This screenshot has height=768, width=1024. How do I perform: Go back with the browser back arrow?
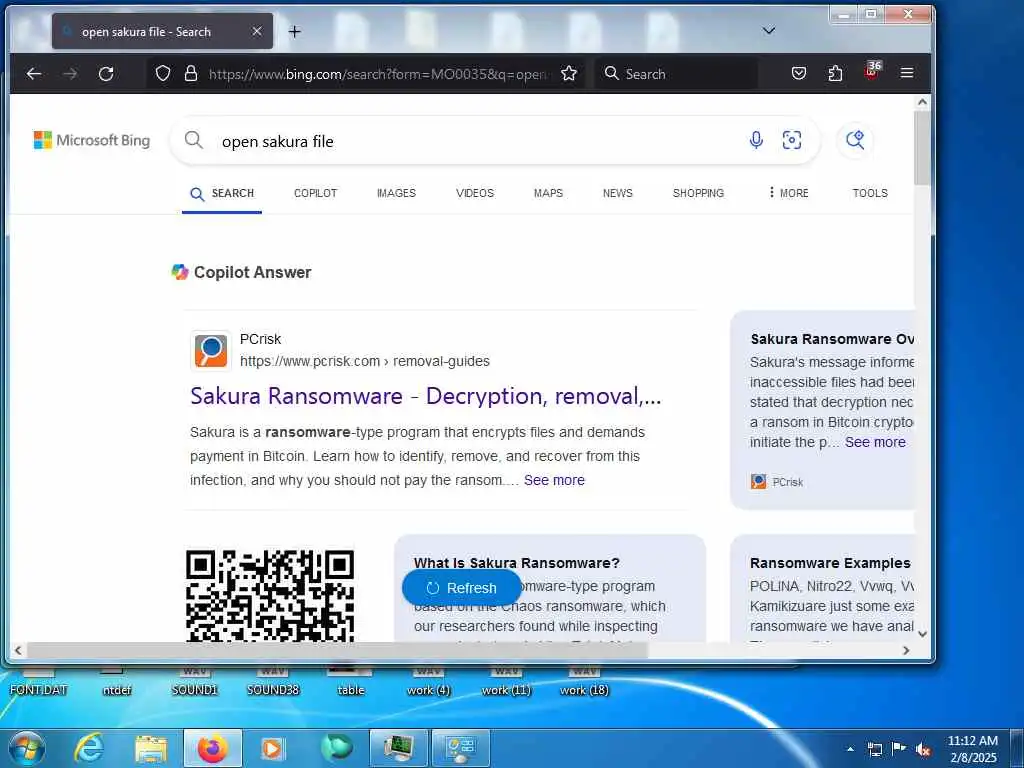click(34, 74)
